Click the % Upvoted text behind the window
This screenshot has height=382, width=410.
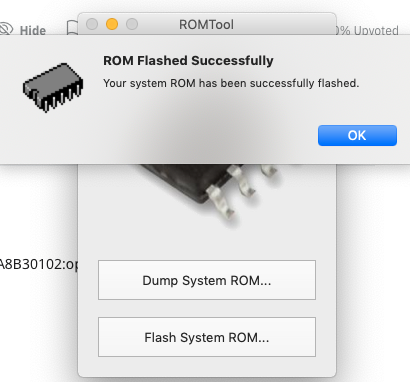[x=370, y=30]
